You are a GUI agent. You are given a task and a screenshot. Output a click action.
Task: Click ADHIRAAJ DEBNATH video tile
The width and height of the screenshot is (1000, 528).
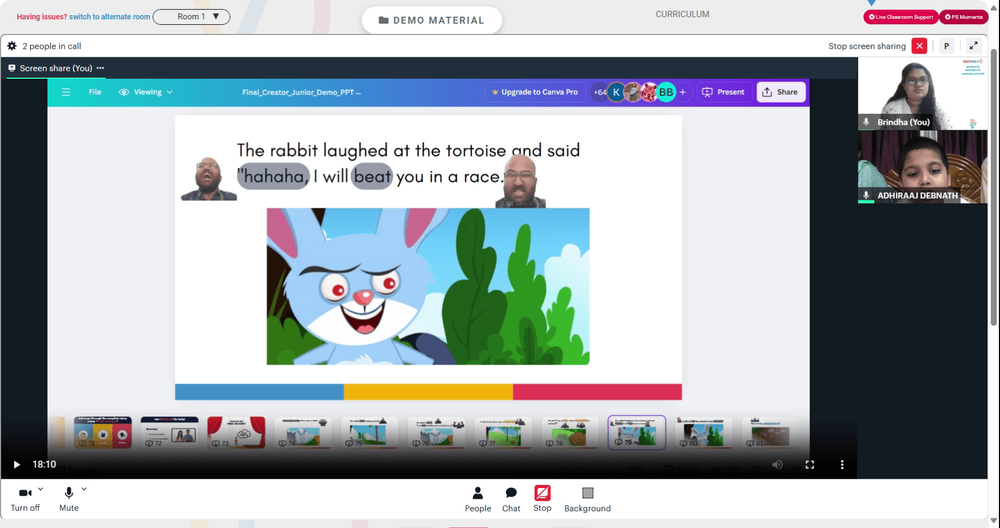(922, 167)
